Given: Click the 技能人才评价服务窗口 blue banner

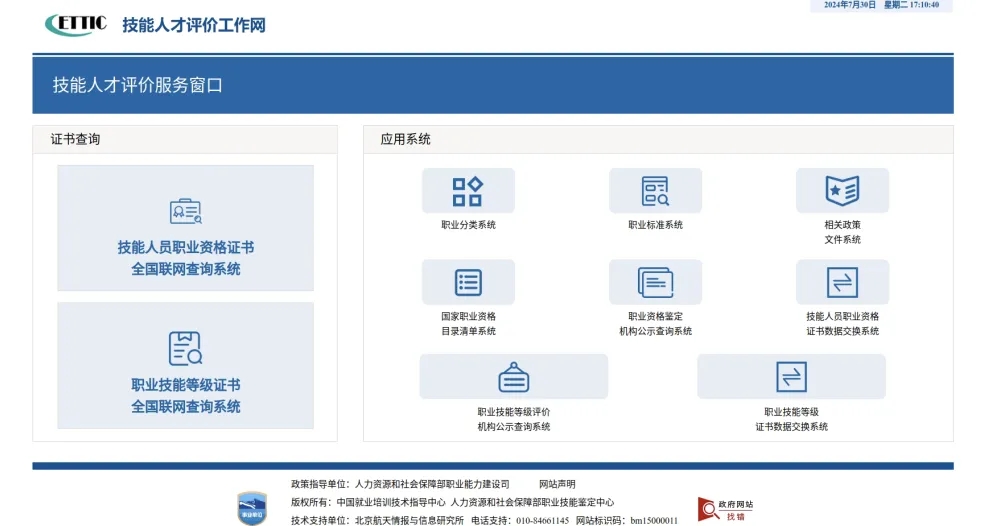Looking at the screenshot, I should tap(492, 85).
